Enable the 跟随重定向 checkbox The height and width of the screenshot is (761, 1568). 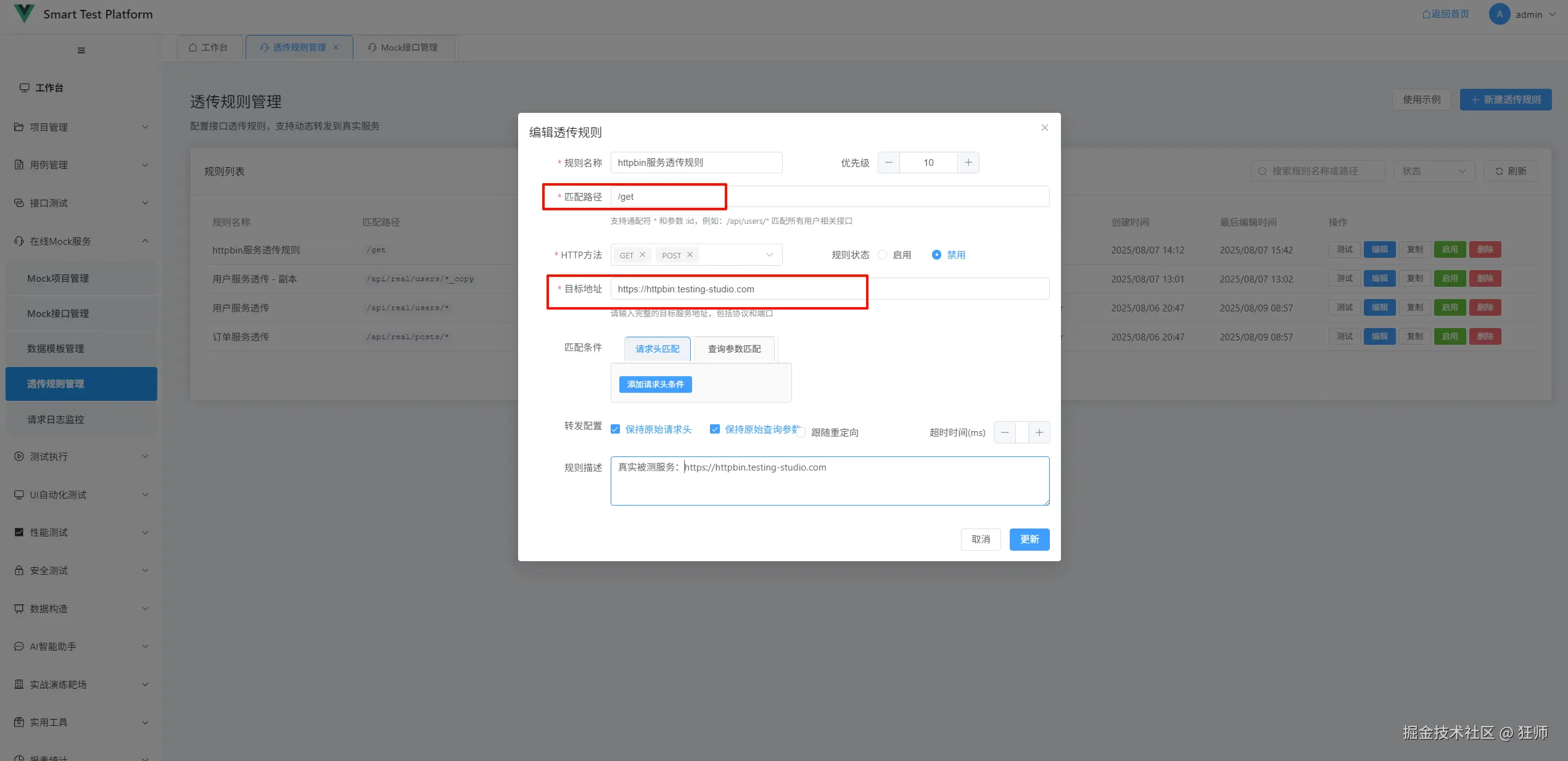(x=801, y=433)
